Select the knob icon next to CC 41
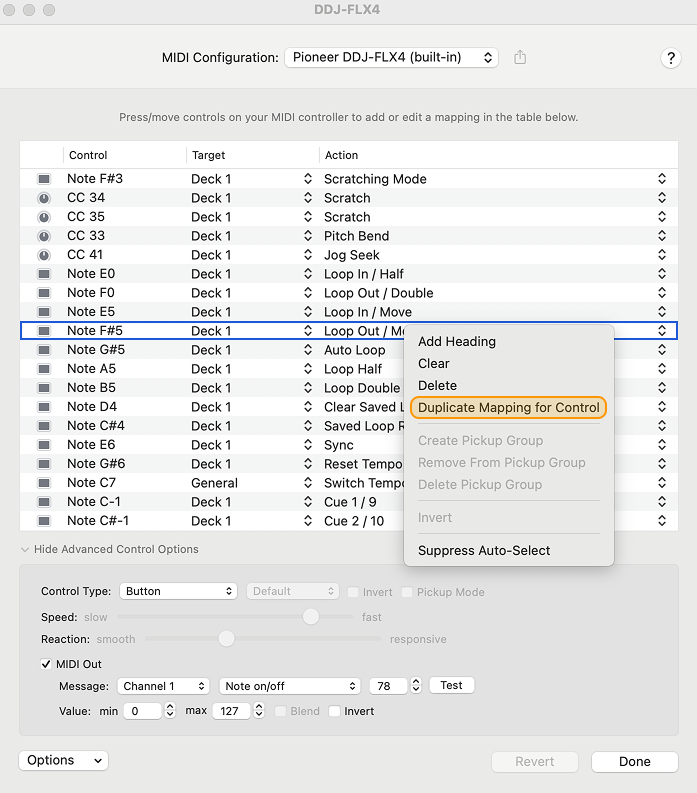 pyautogui.click(x=44, y=255)
